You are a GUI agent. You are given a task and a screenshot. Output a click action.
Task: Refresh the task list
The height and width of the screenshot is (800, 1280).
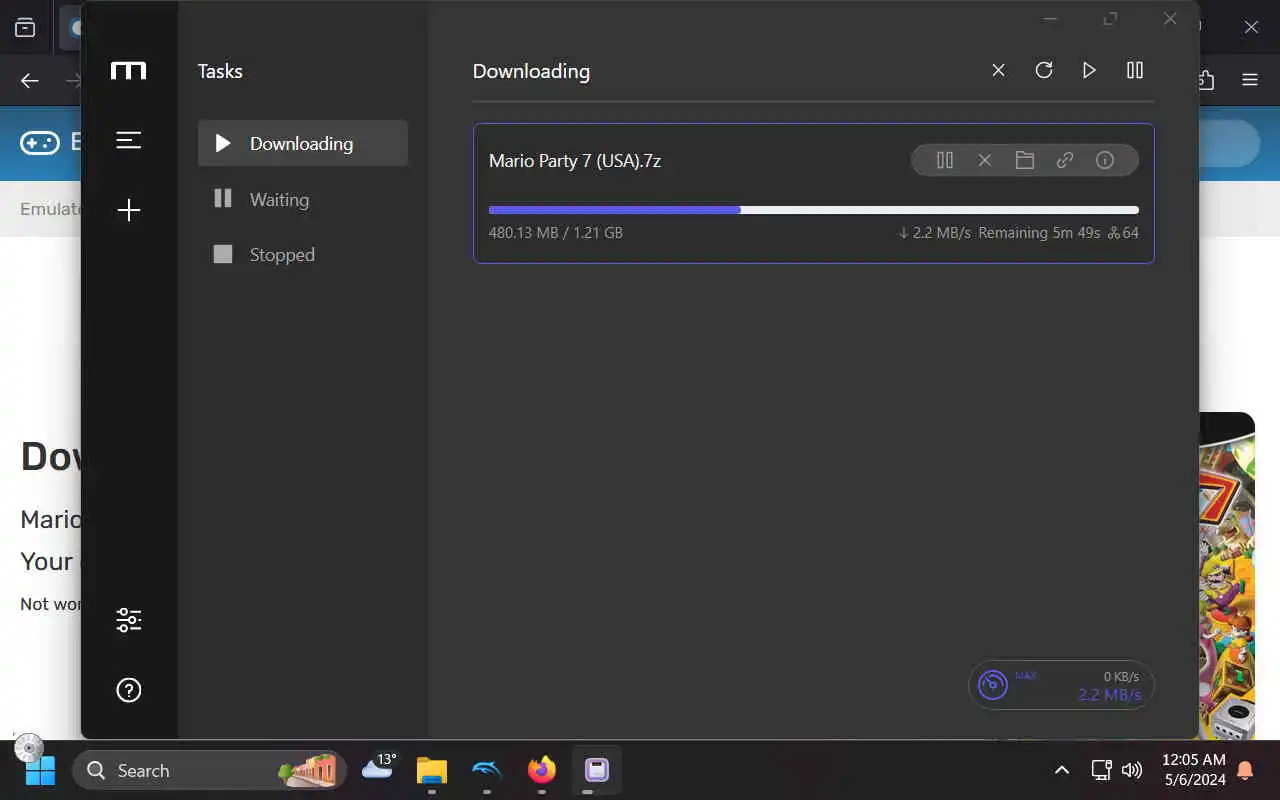[1044, 70]
